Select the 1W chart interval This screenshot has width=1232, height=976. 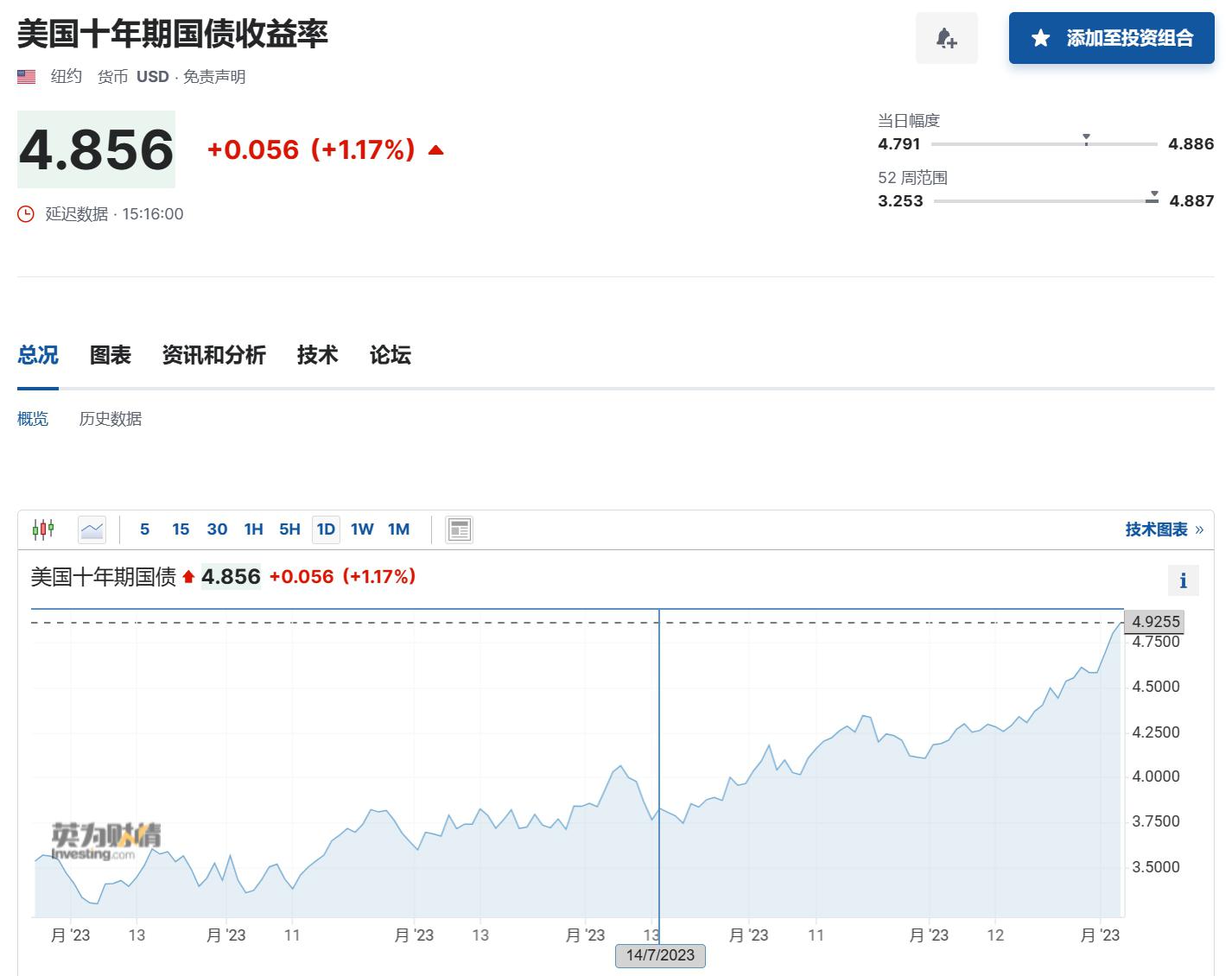pyautogui.click(x=362, y=529)
